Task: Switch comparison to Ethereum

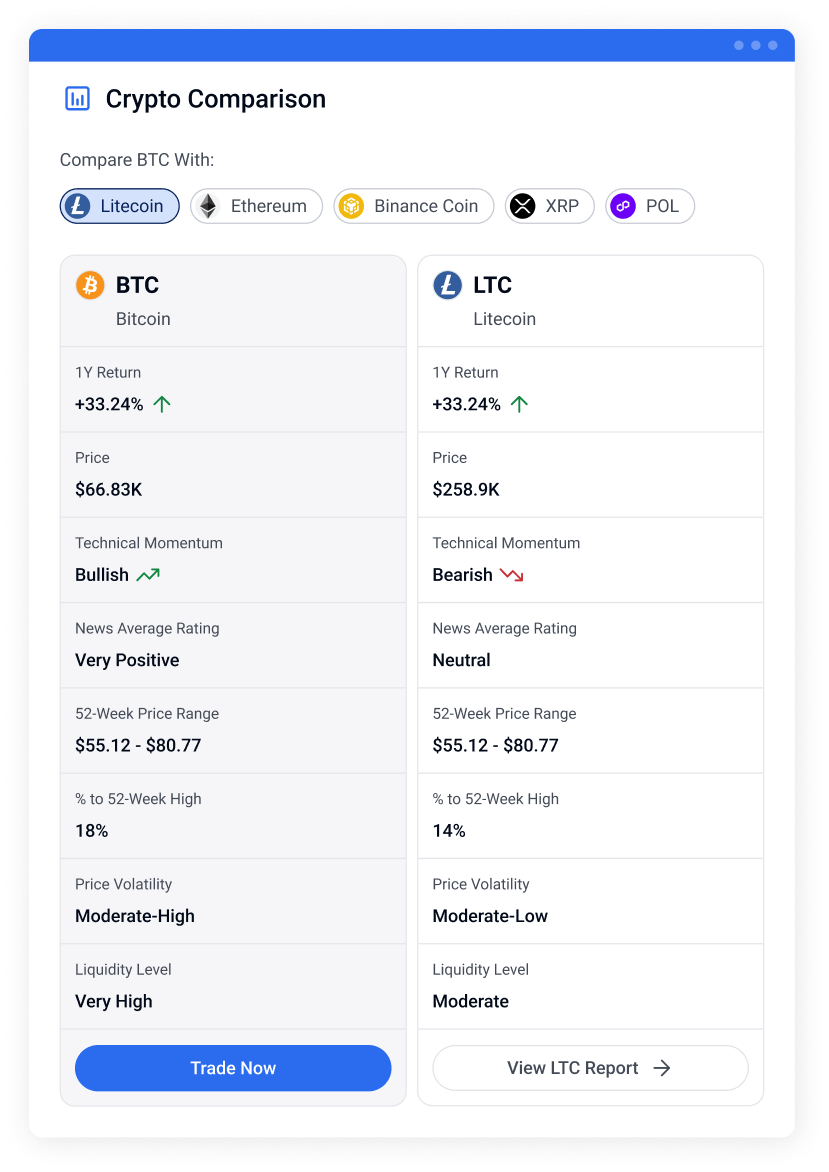Action: click(x=257, y=206)
